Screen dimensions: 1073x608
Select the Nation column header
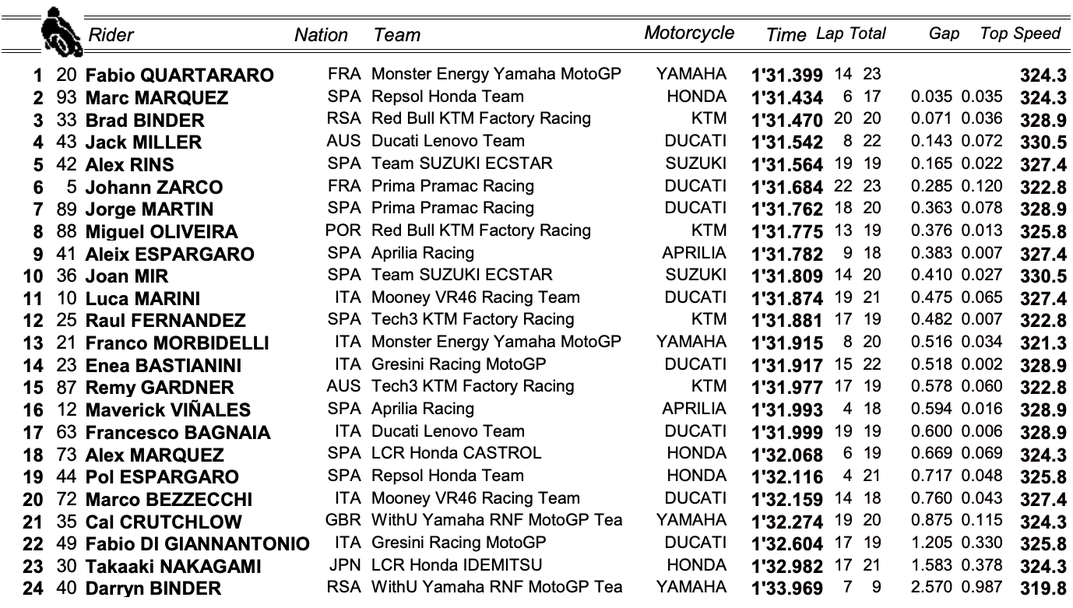point(321,35)
